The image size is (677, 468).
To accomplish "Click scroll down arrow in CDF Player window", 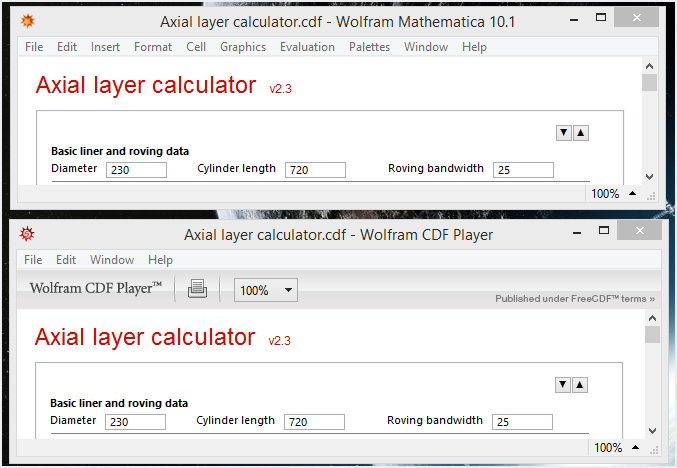I will (652, 431).
